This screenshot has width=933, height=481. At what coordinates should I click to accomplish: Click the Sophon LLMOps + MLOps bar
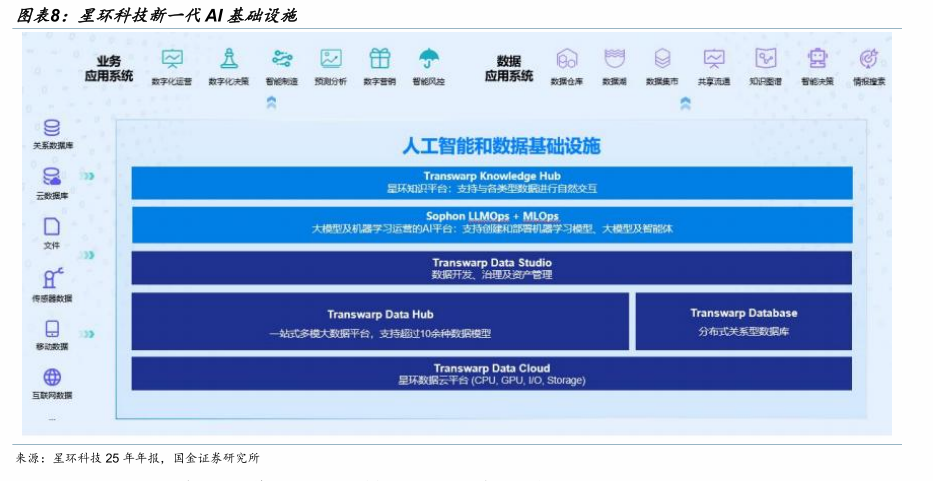pos(492,225)
